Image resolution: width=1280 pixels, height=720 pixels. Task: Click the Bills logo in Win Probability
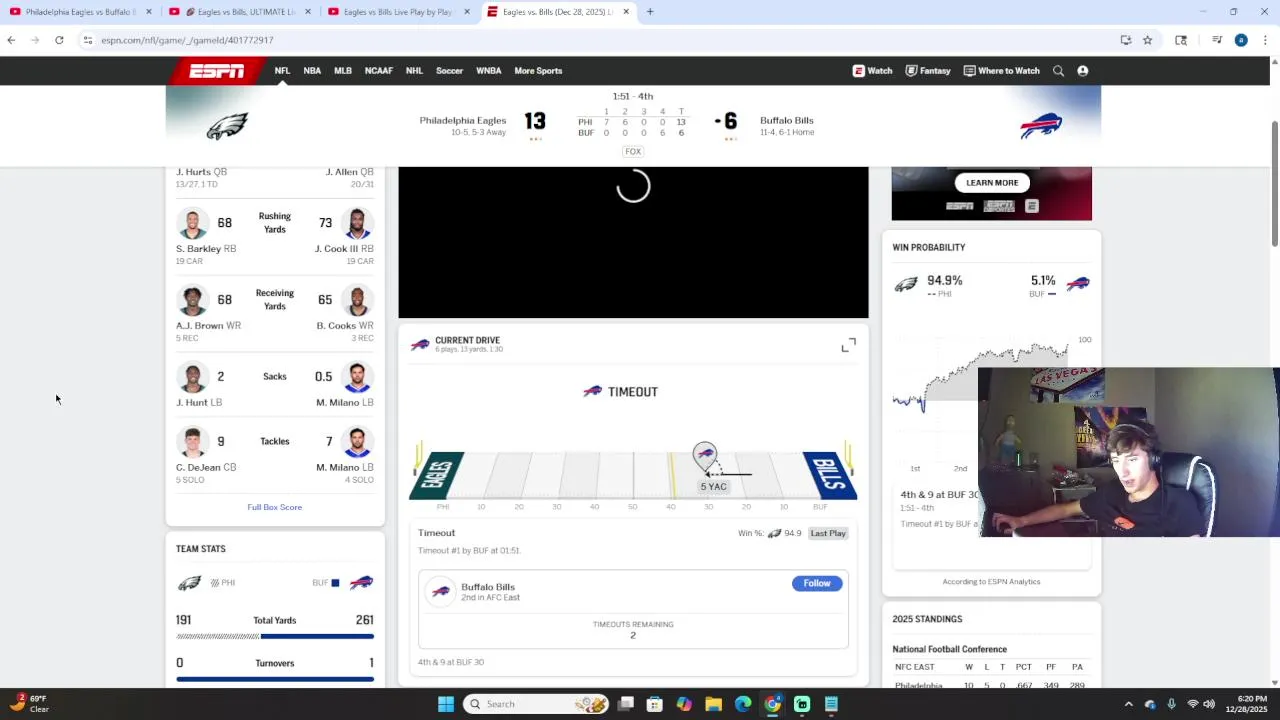coord(1077,284)
